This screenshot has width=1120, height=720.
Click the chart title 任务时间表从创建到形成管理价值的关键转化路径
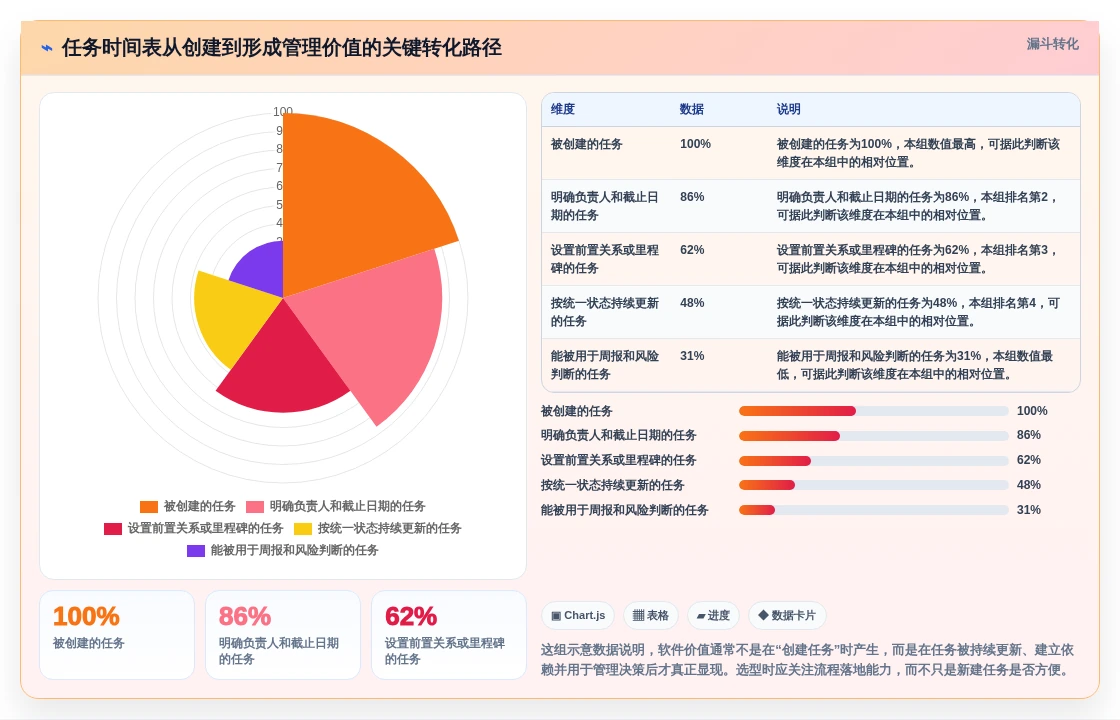281,48
